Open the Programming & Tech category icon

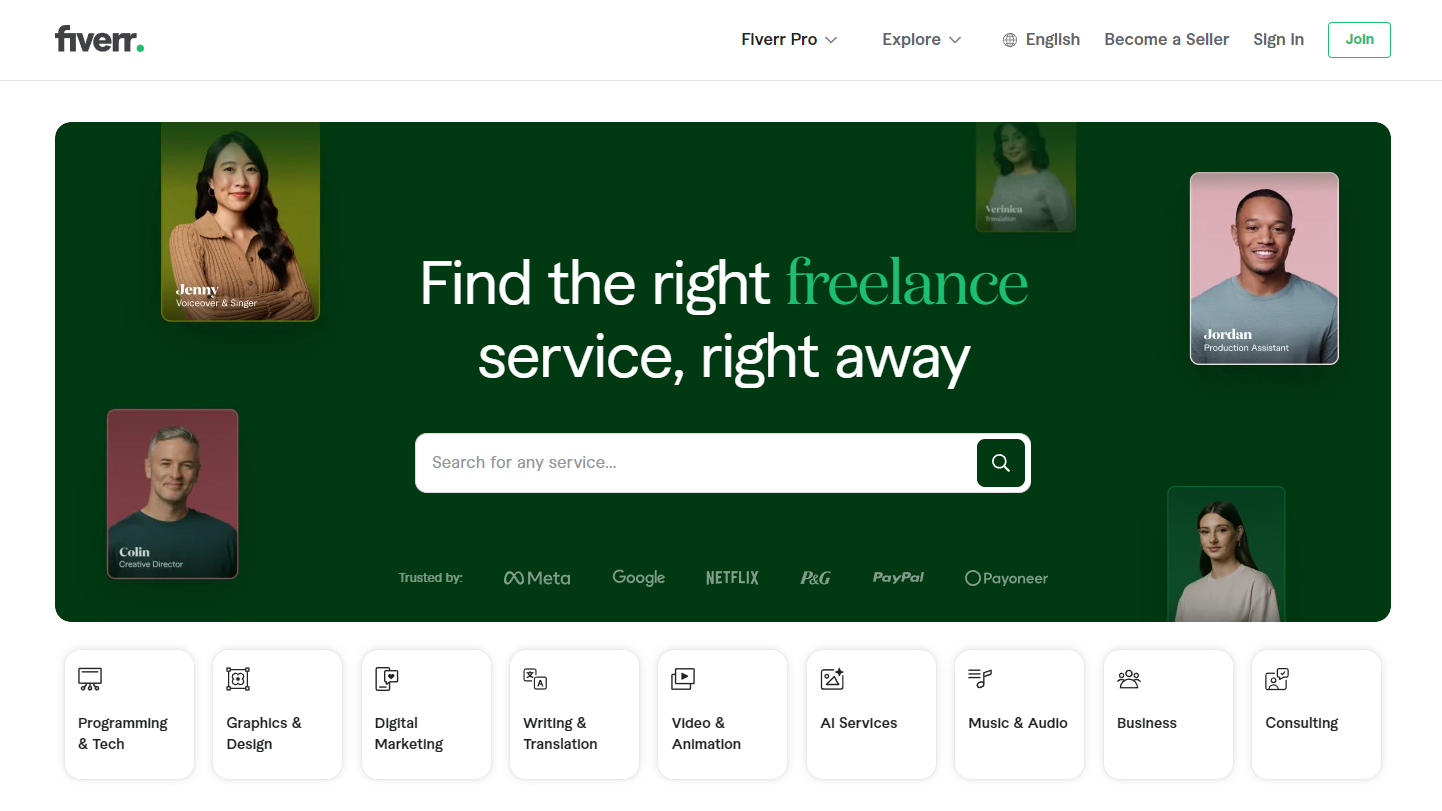click(x=90, y=680)
